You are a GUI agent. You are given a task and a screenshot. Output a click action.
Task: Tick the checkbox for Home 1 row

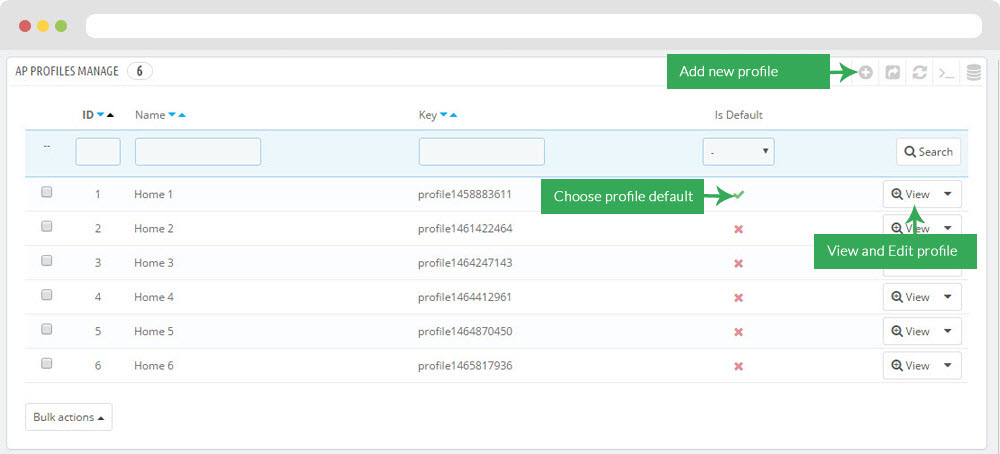[x=47, y=192]
